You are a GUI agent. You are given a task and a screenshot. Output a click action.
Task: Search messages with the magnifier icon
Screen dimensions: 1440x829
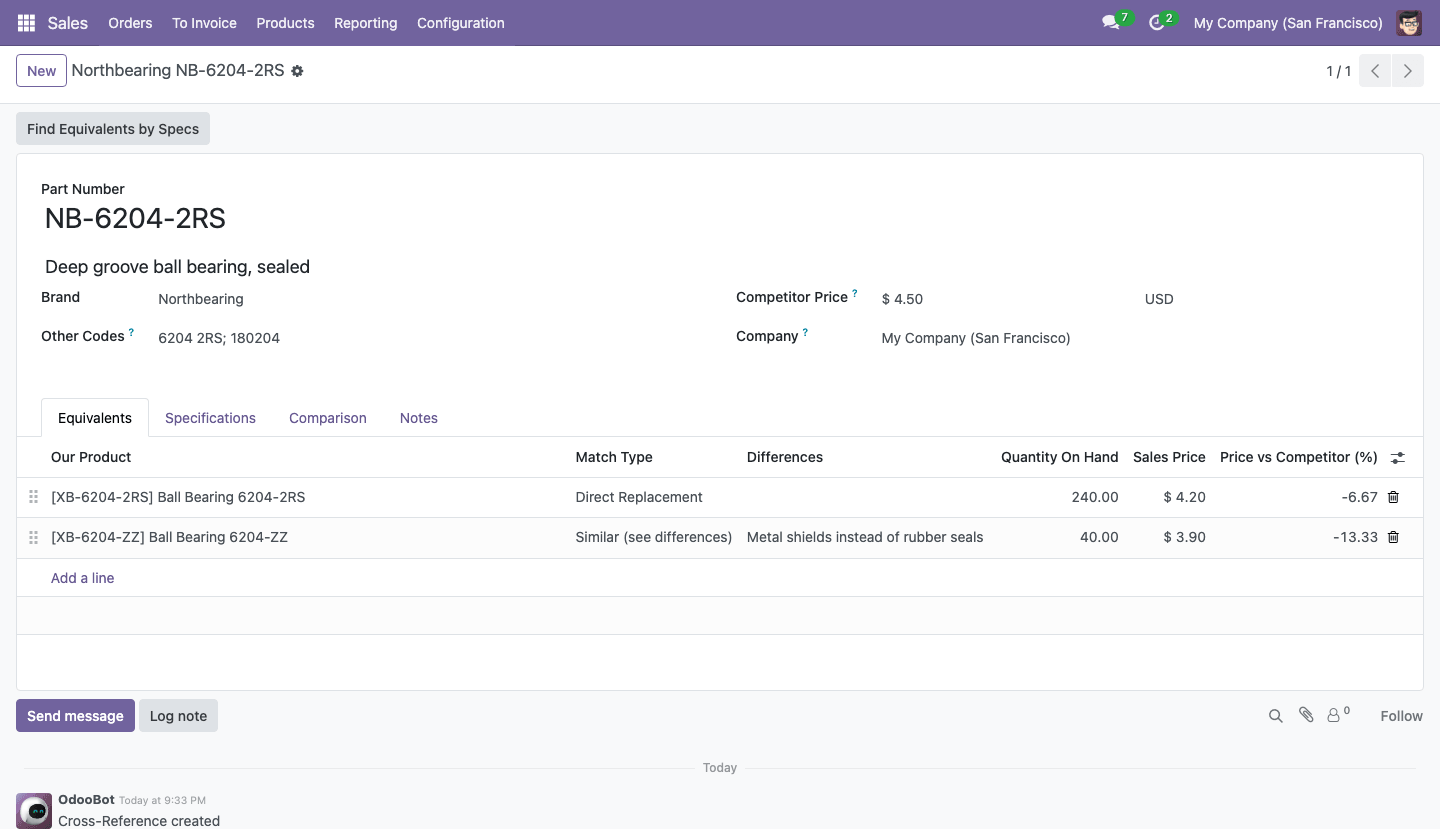tap(1275, 716)
